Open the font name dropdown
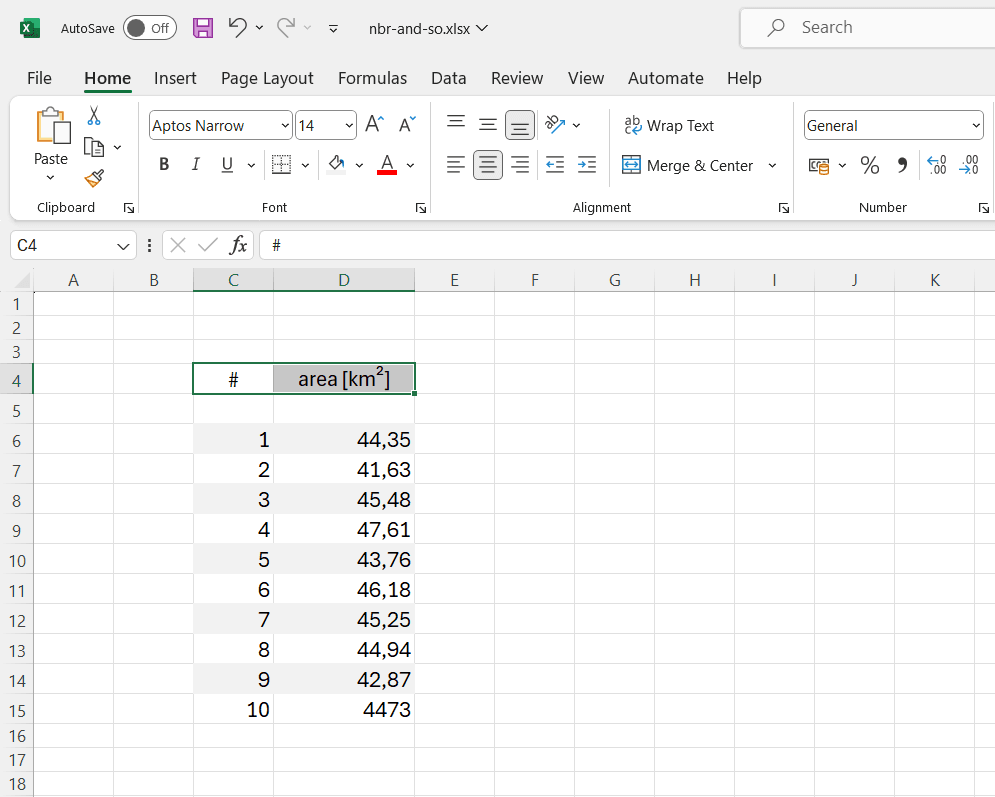The image size is (995, 797). pos(285,126)
